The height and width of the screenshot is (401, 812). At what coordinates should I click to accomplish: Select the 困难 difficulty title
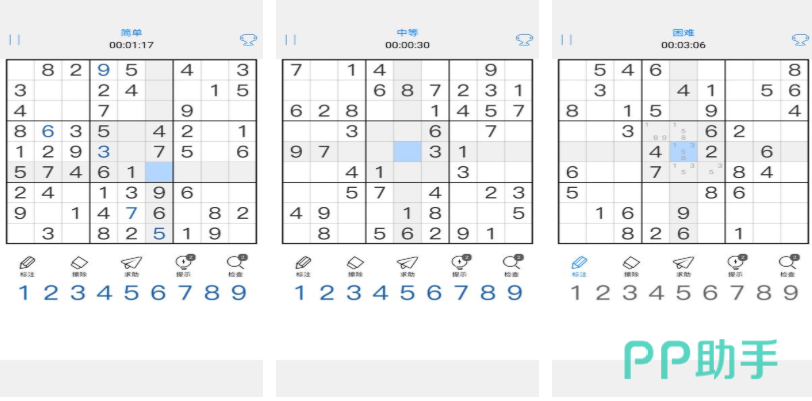click(x=684, y=33)
